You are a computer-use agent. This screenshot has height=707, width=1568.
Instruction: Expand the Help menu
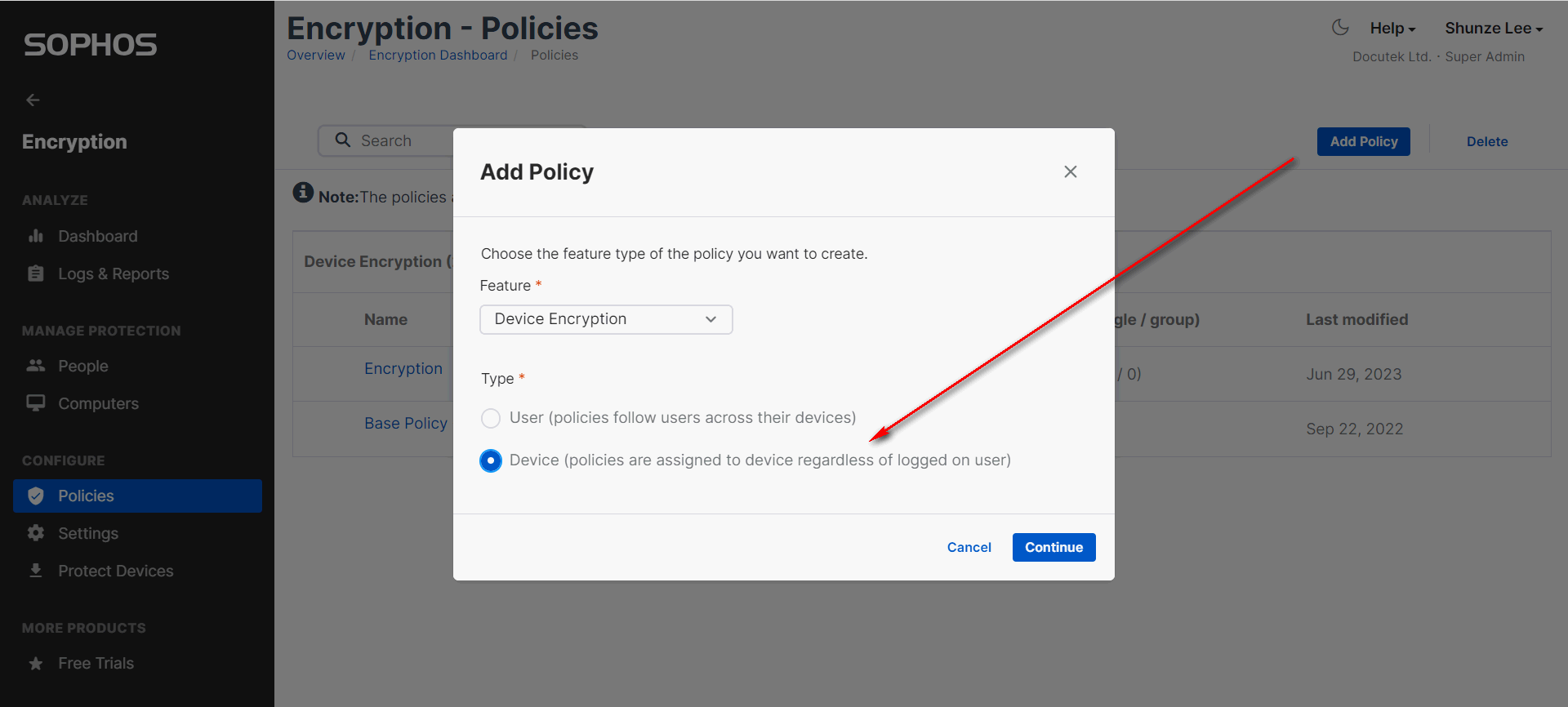pyautogui.click(x=1392, y=28)
